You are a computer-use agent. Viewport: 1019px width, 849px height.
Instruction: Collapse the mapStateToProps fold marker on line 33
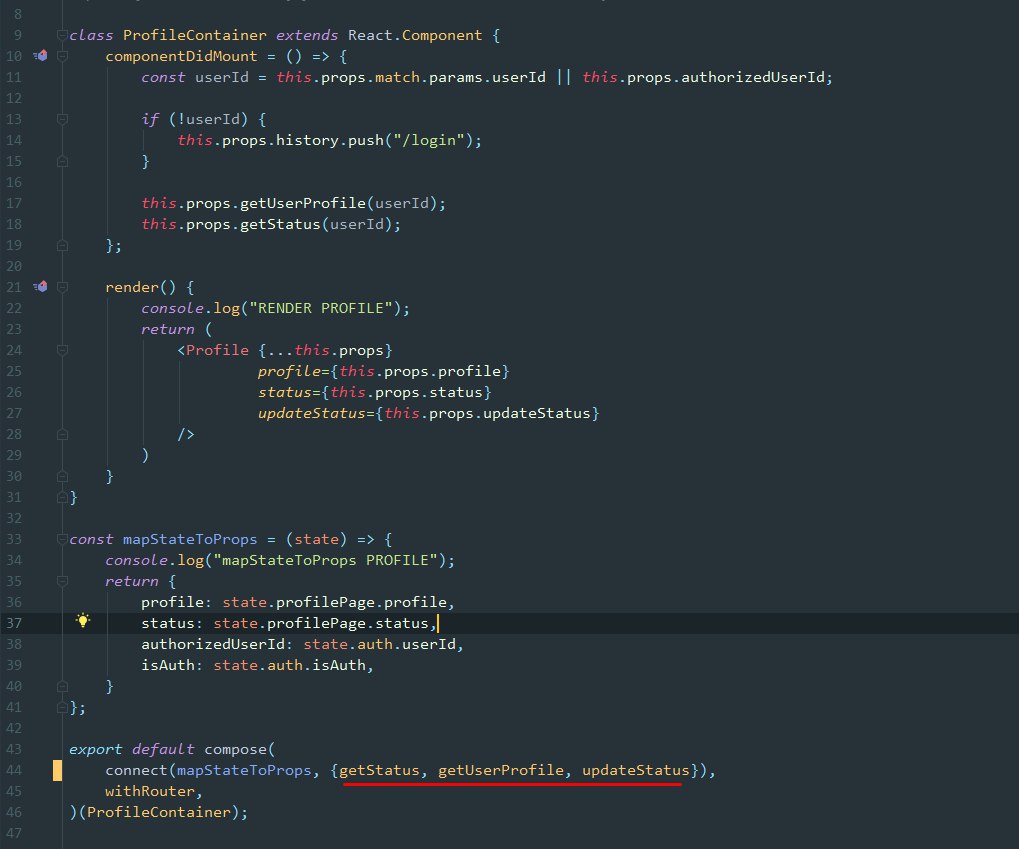pyautogui.click(x=62, y=539)
